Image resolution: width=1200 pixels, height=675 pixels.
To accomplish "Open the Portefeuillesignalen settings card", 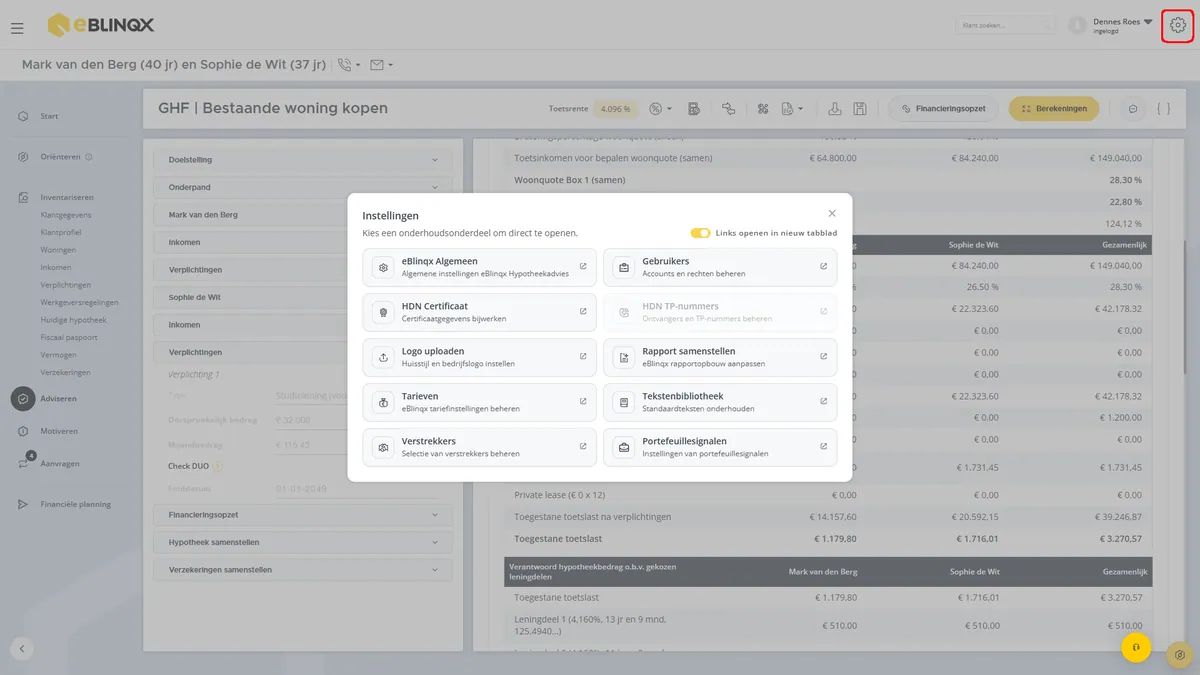I will (720, 447).
